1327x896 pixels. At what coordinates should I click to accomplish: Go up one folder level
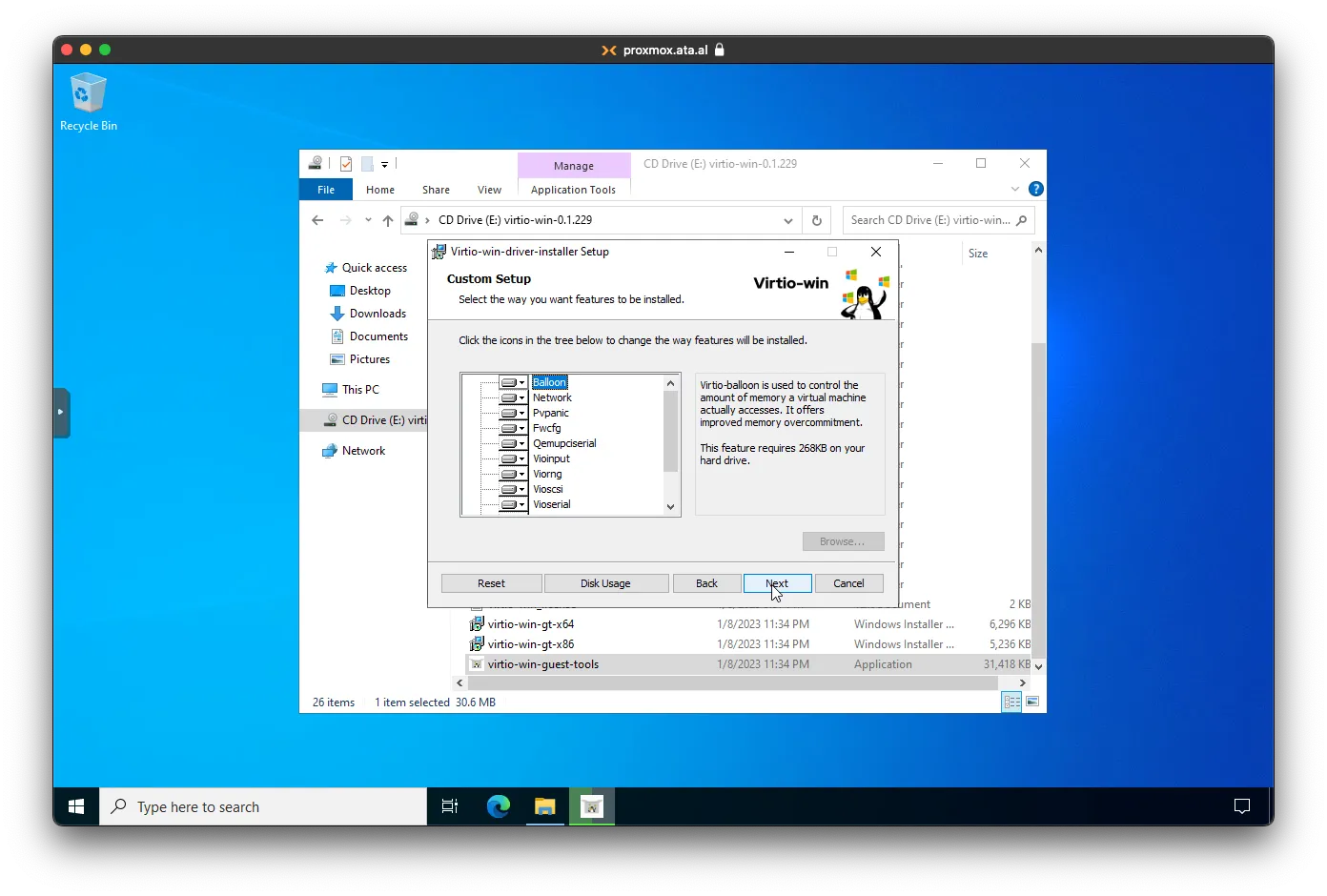388,220
